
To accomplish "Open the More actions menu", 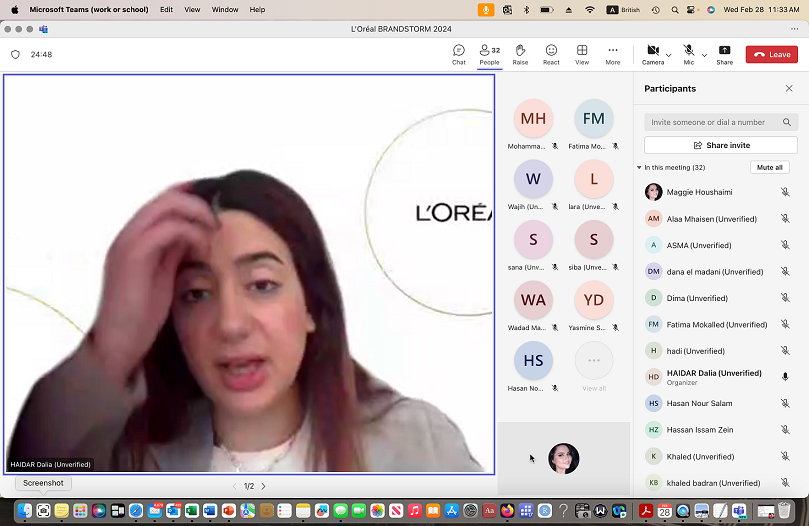I will (612, 54).
